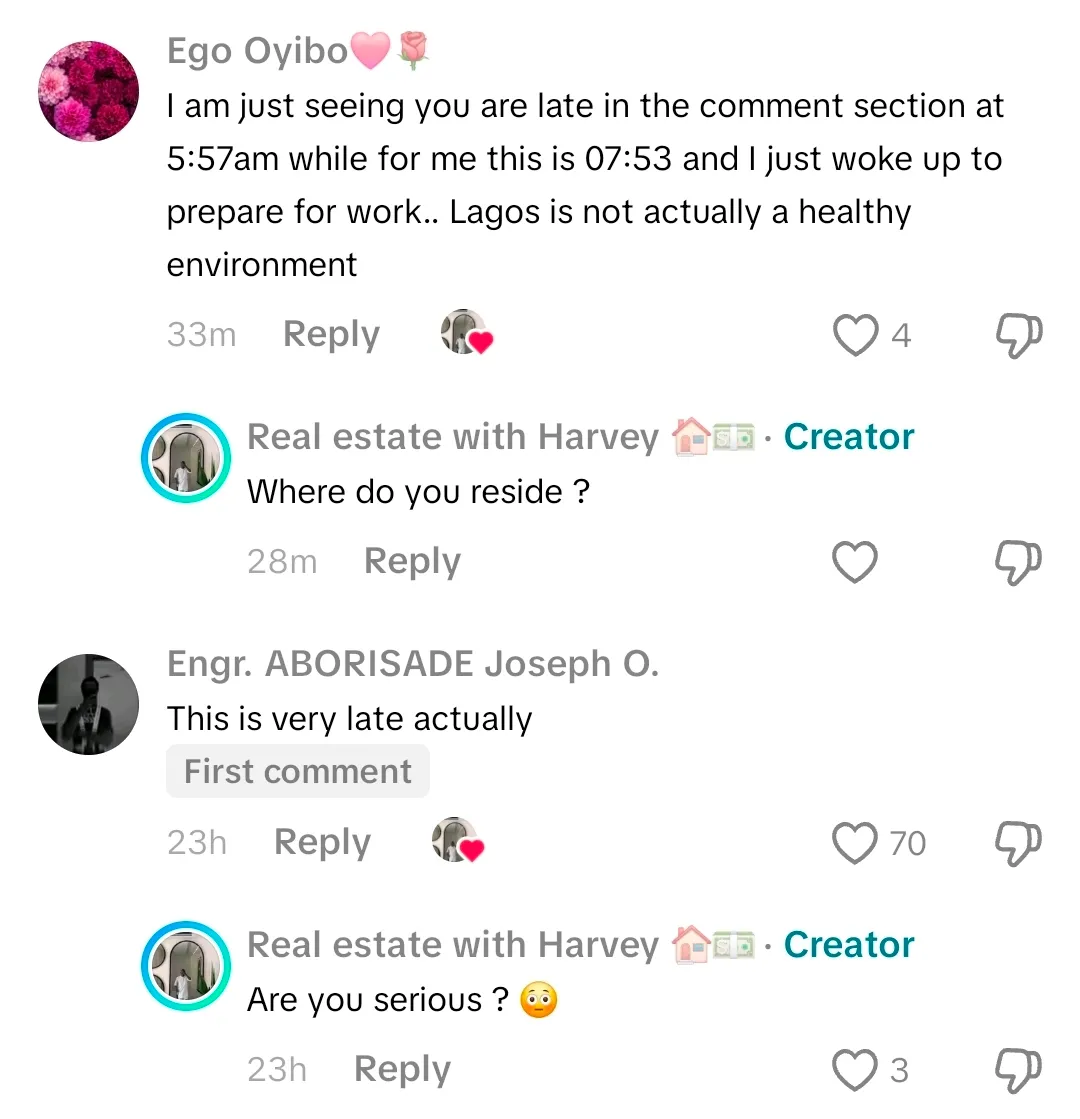Dislike the 'Are you serious ?' reply
The height and width of the screenshot is (1119, 1080).
pos(1020,1070)
